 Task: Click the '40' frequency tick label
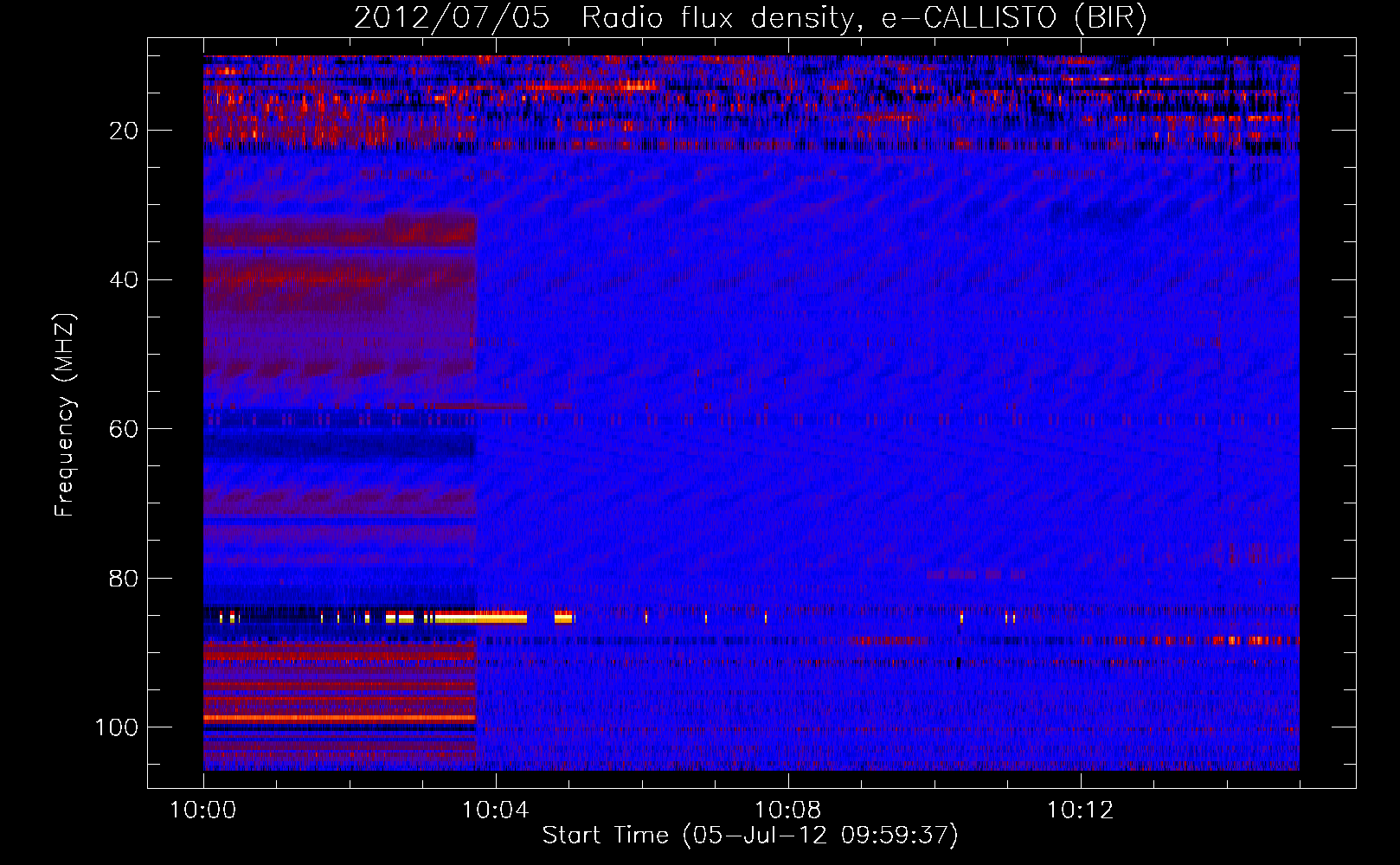[x=125, y=280]
